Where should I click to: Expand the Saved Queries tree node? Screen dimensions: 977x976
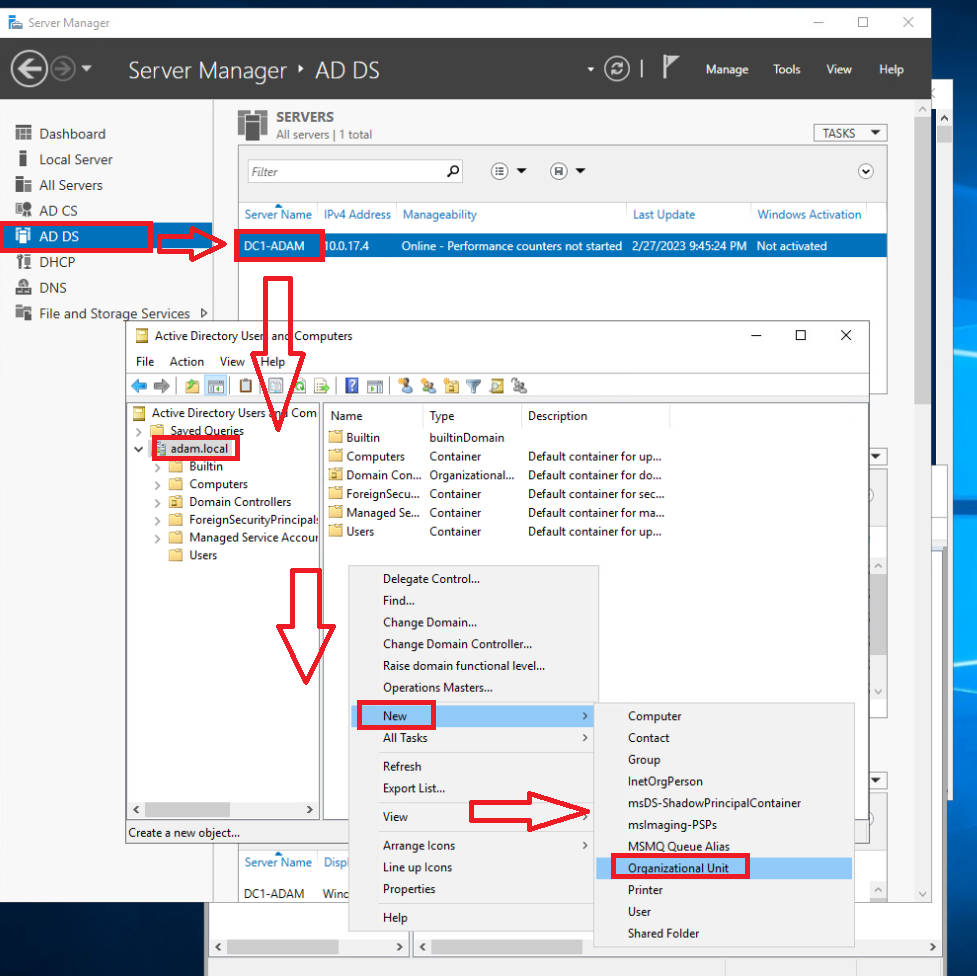138,431
